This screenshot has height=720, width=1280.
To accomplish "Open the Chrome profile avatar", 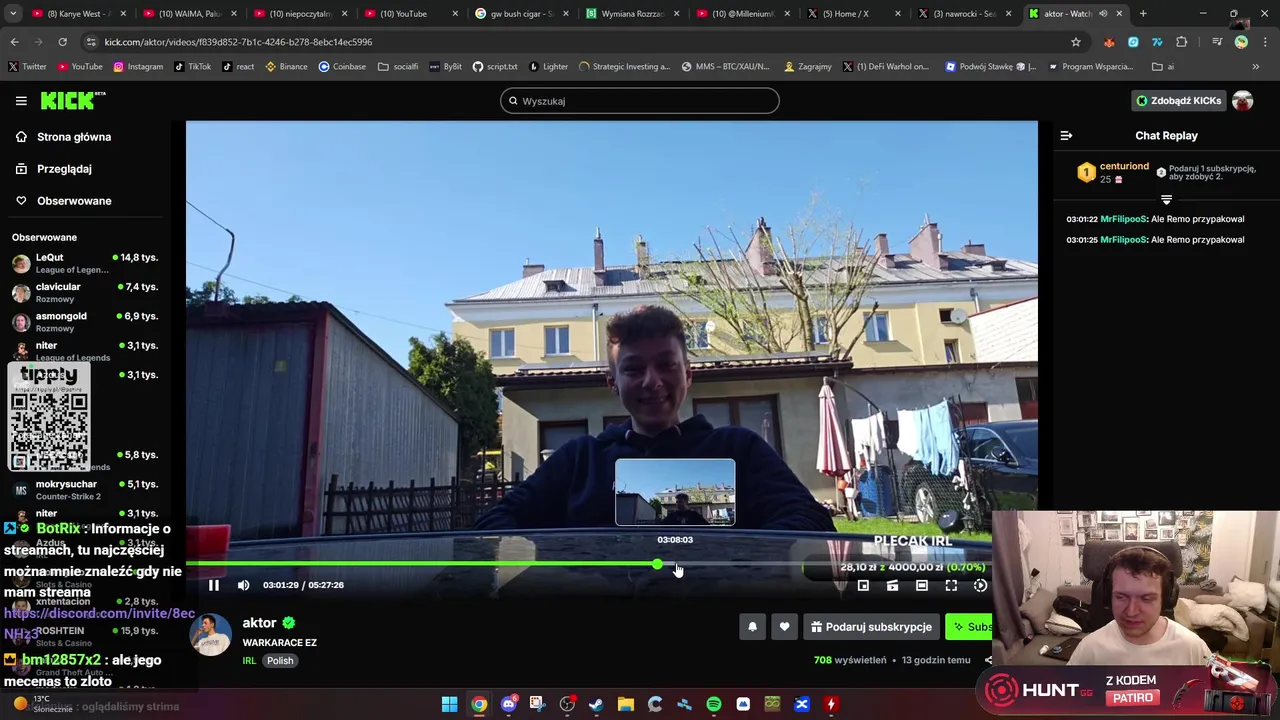I will click(1241, 42).
